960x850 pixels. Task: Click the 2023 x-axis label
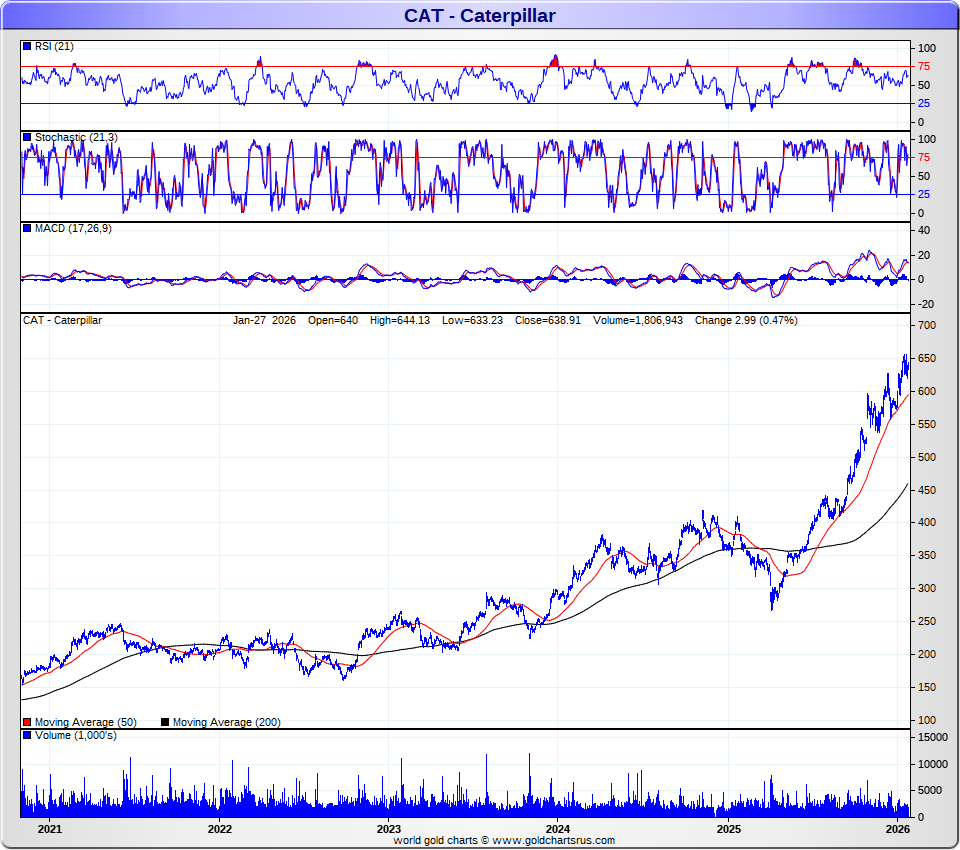pos(388,829)
